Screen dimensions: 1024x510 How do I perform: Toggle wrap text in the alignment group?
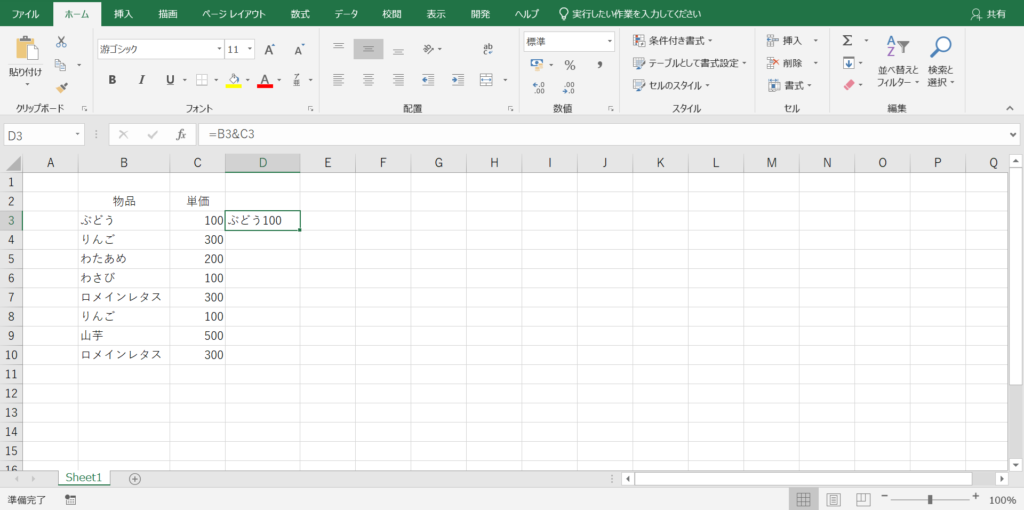coord(488,49)
